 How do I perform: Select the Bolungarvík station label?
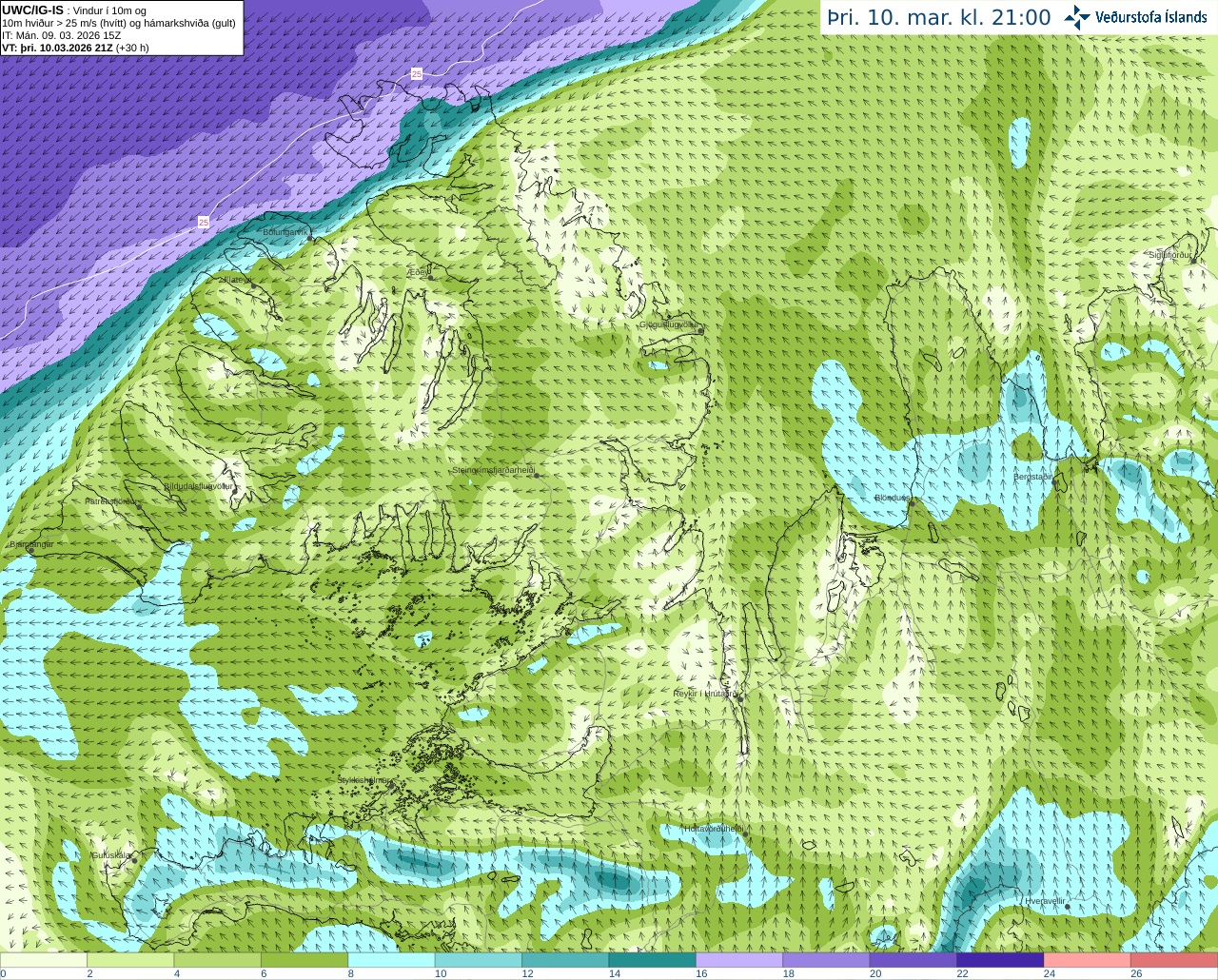pyautogui.click(x=285, y=231)
